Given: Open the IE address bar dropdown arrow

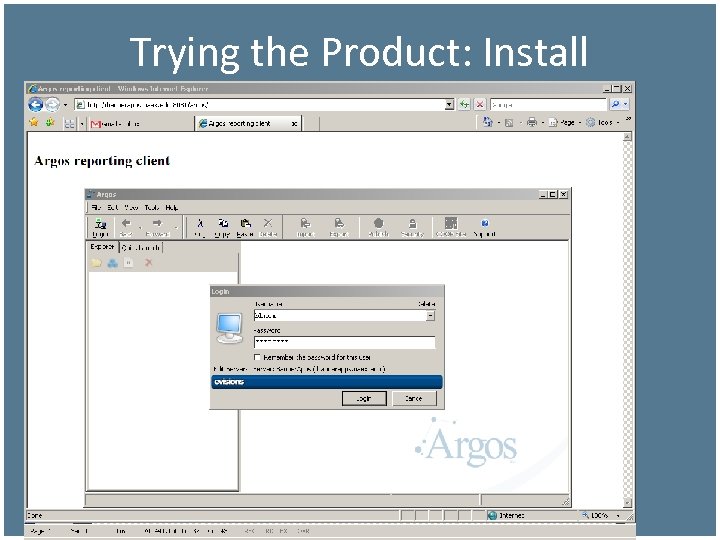Looking at the screenshot, I should click(450, 105).
